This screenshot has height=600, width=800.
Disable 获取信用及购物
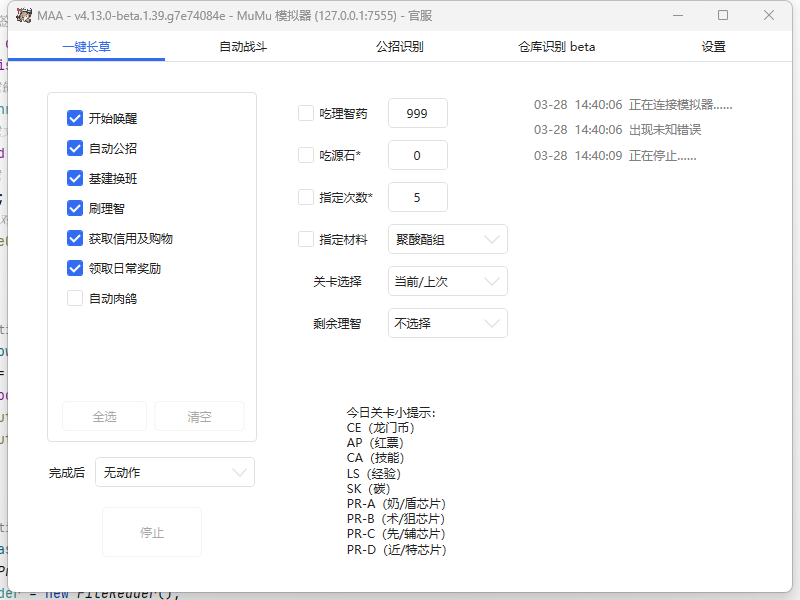click(x=75, y=237)
